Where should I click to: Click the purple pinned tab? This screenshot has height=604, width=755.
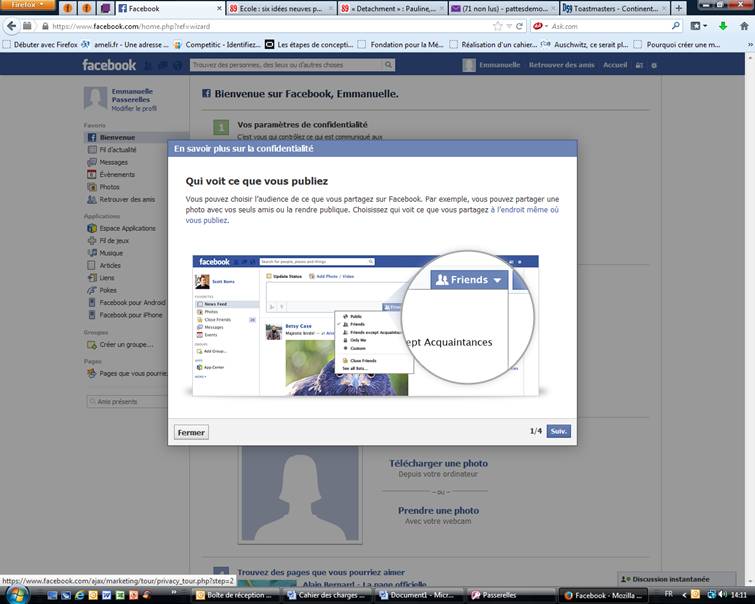[x=105, y=8]
